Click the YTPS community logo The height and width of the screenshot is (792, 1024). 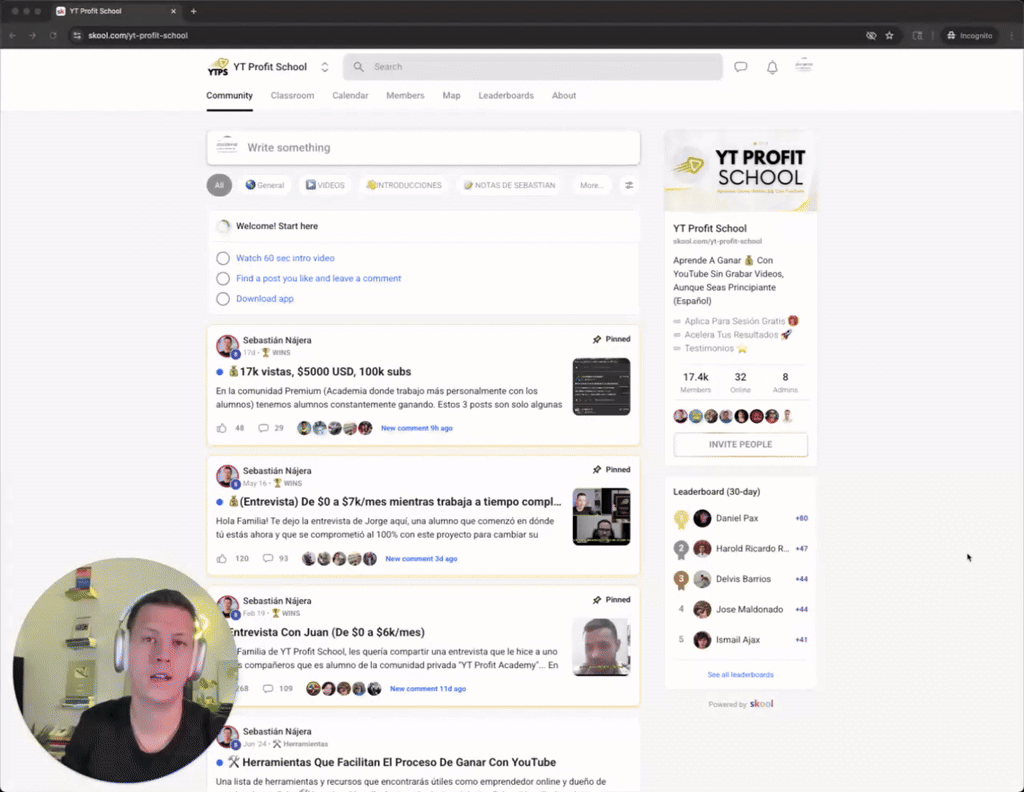tap(218, 67)
